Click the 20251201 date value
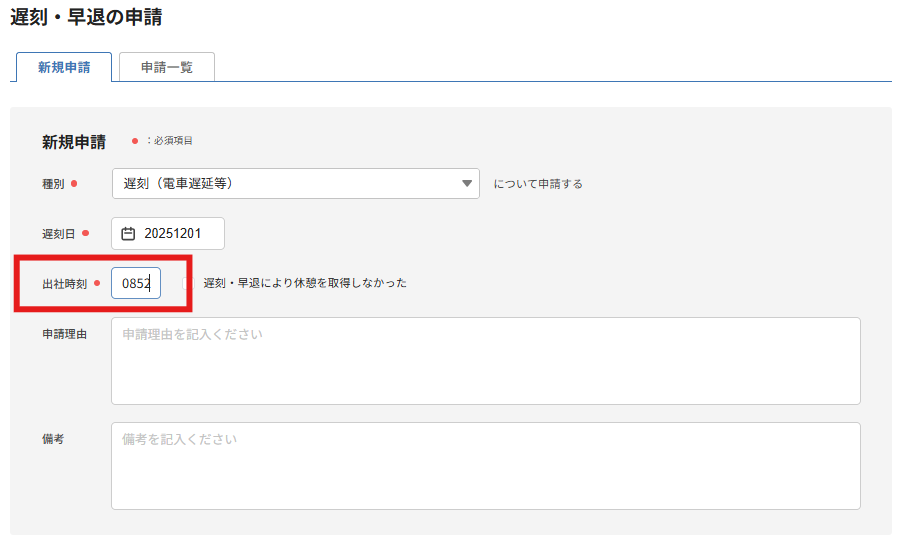This screenshot has height=544, width=898. pos(172,233)
